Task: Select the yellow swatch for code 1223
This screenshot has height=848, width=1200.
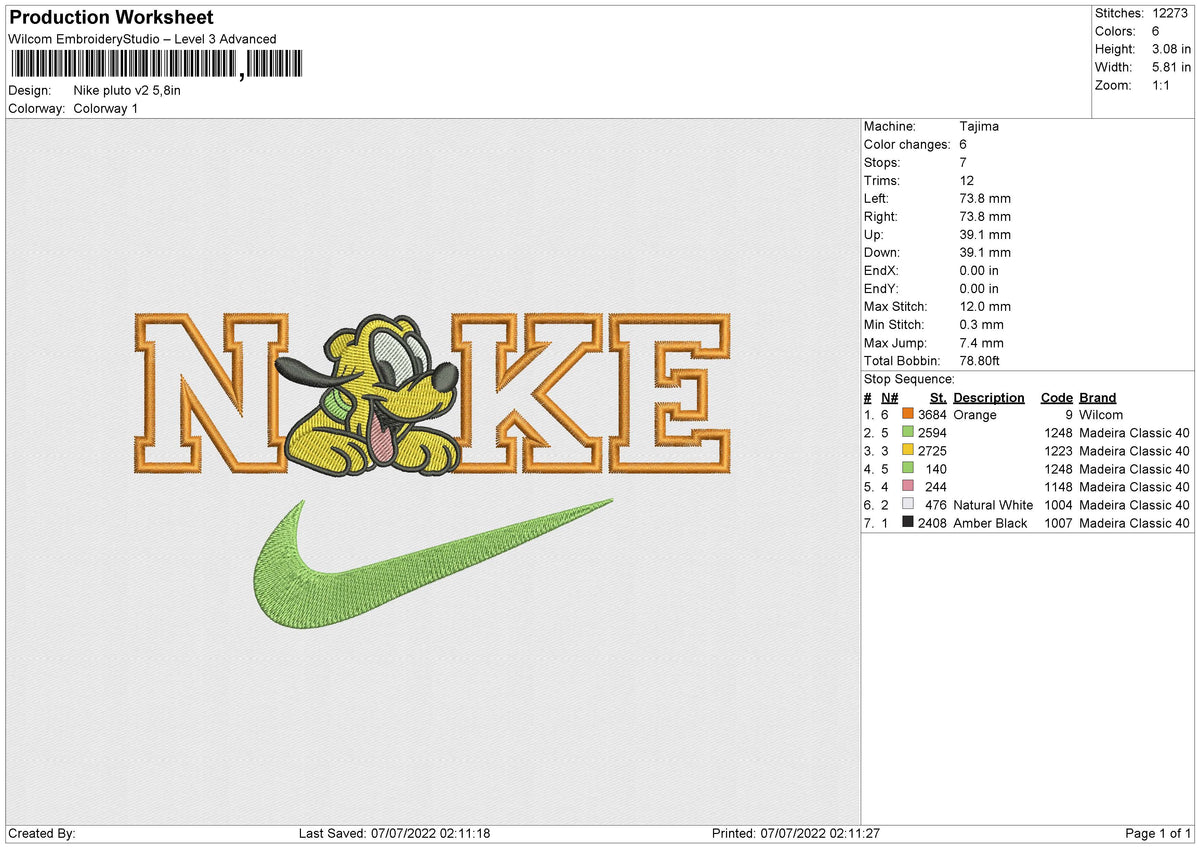Action: (x=908, y=451)
